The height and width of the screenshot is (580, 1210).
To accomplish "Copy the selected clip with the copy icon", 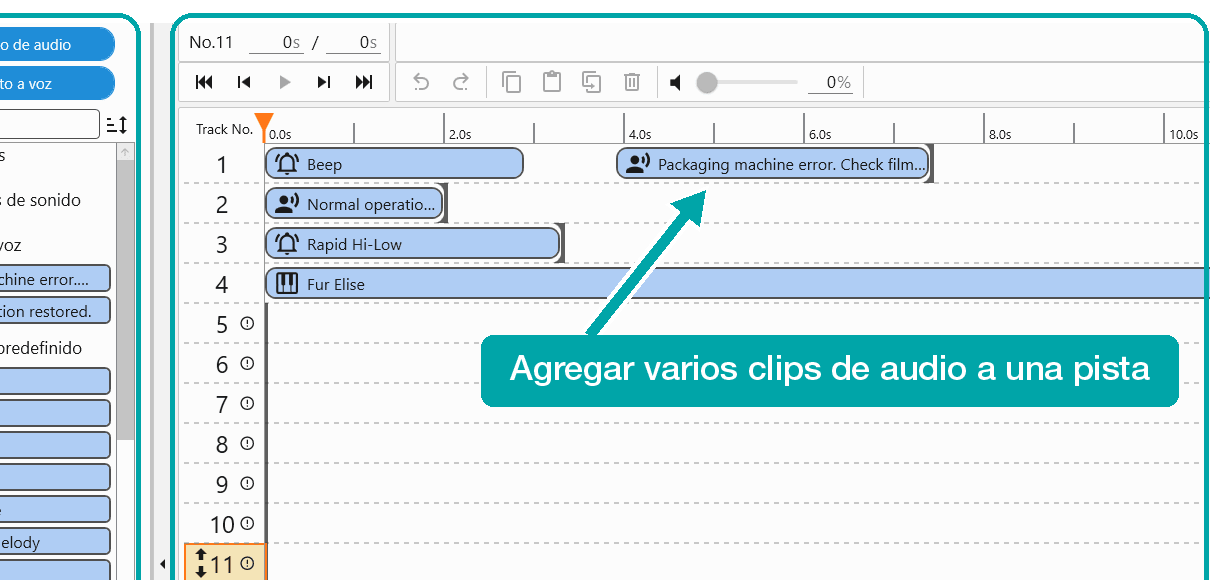I will coord(511,82).
